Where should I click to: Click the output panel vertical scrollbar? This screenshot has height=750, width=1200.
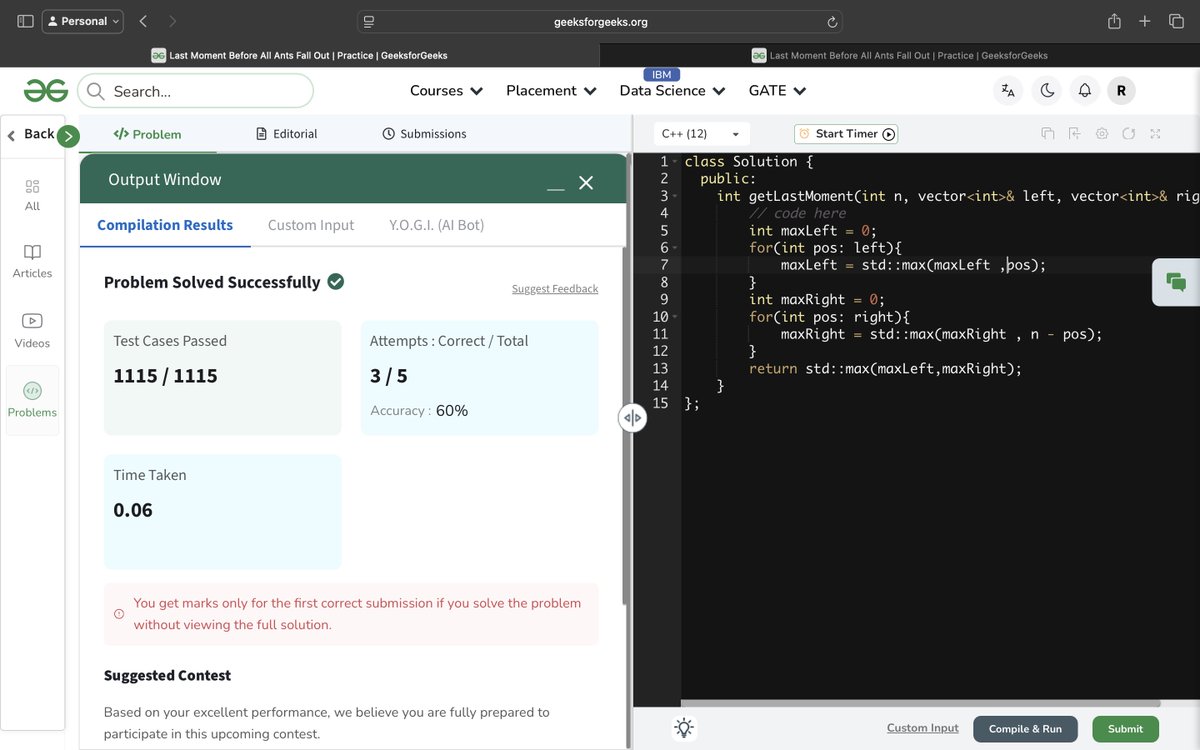click(625, 425)
